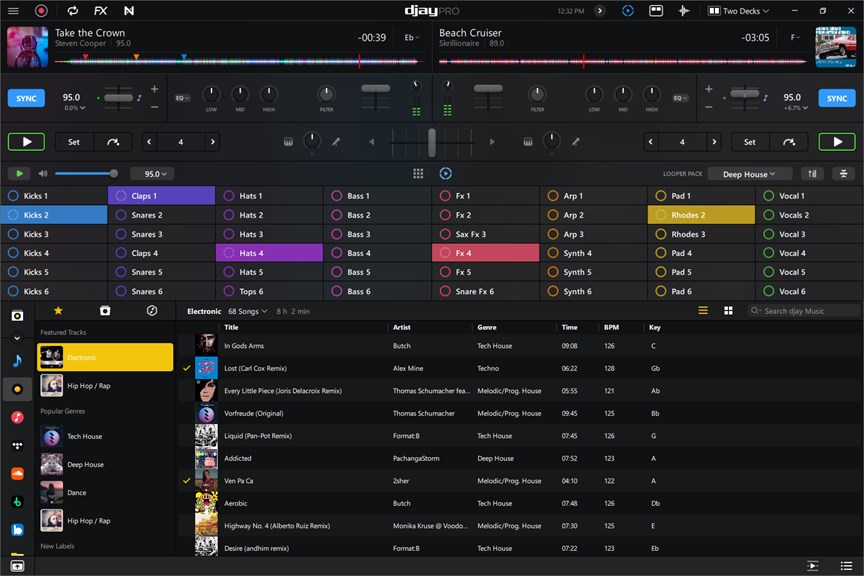The image size is (864, 576).
Task: Open the Neural Mix N icon
Action: click(129, 10)
